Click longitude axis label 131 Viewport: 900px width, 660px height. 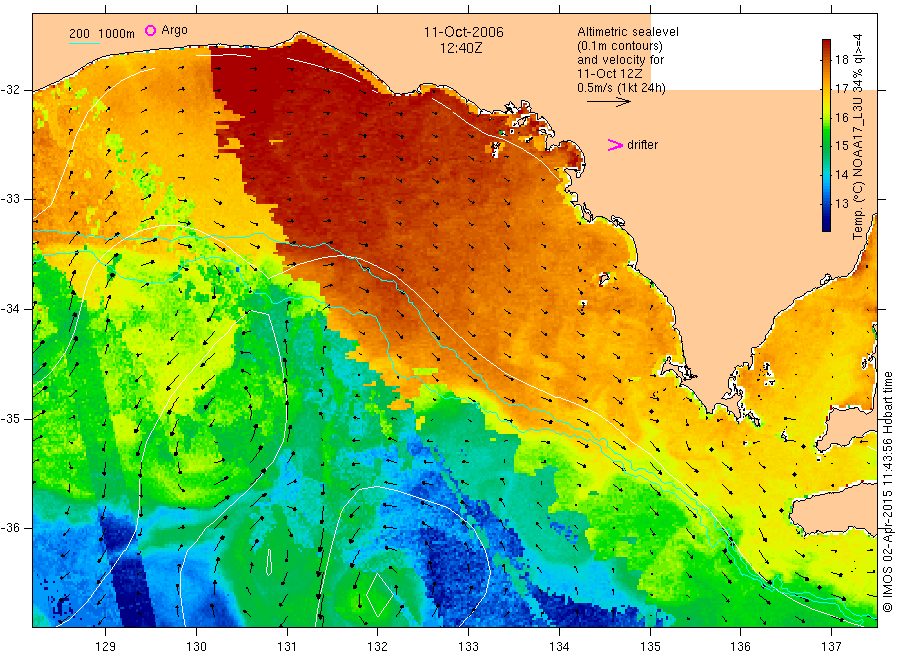(287, 647)
